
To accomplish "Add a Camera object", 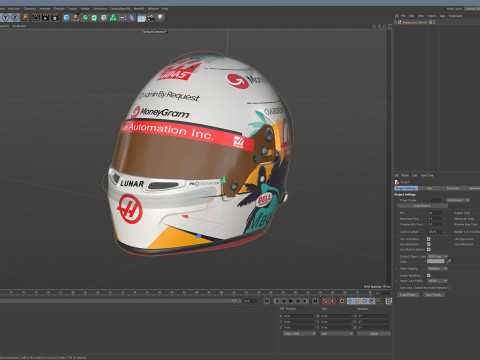I will pos(151,17).
